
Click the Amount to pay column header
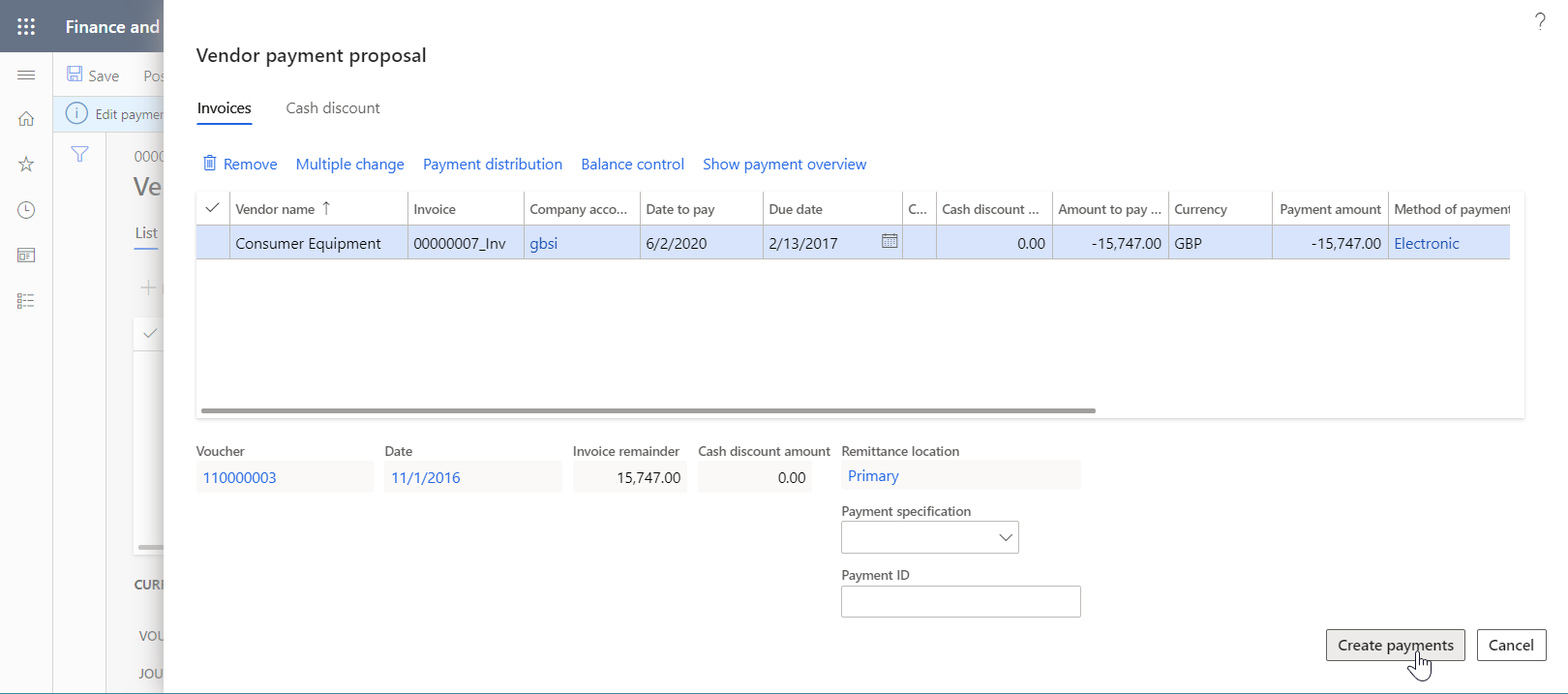(x=1110, y=209)
